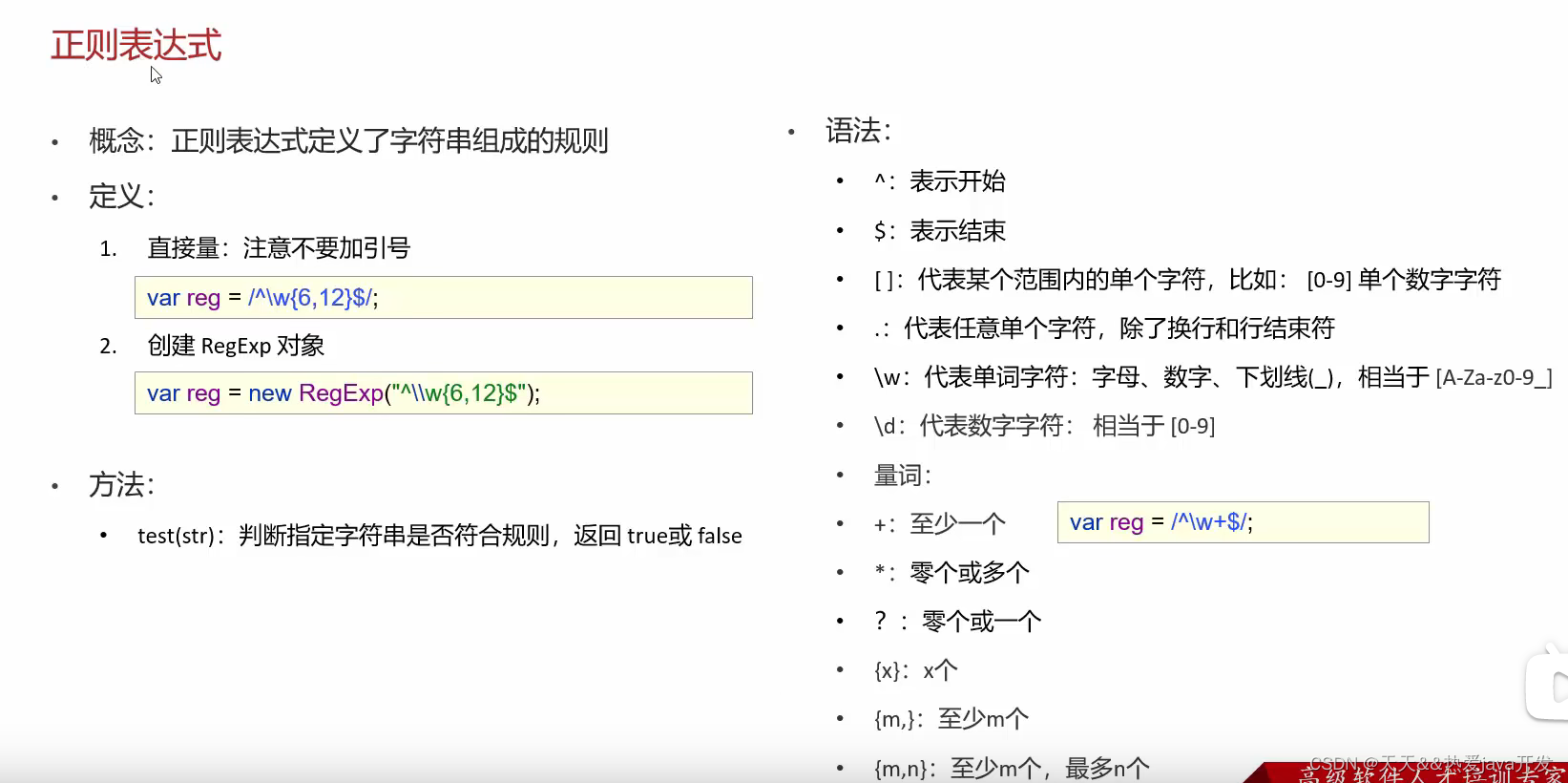Select the 概念 definition line
The height and width of the screenshot is (783, 1568).
point(348,141)
